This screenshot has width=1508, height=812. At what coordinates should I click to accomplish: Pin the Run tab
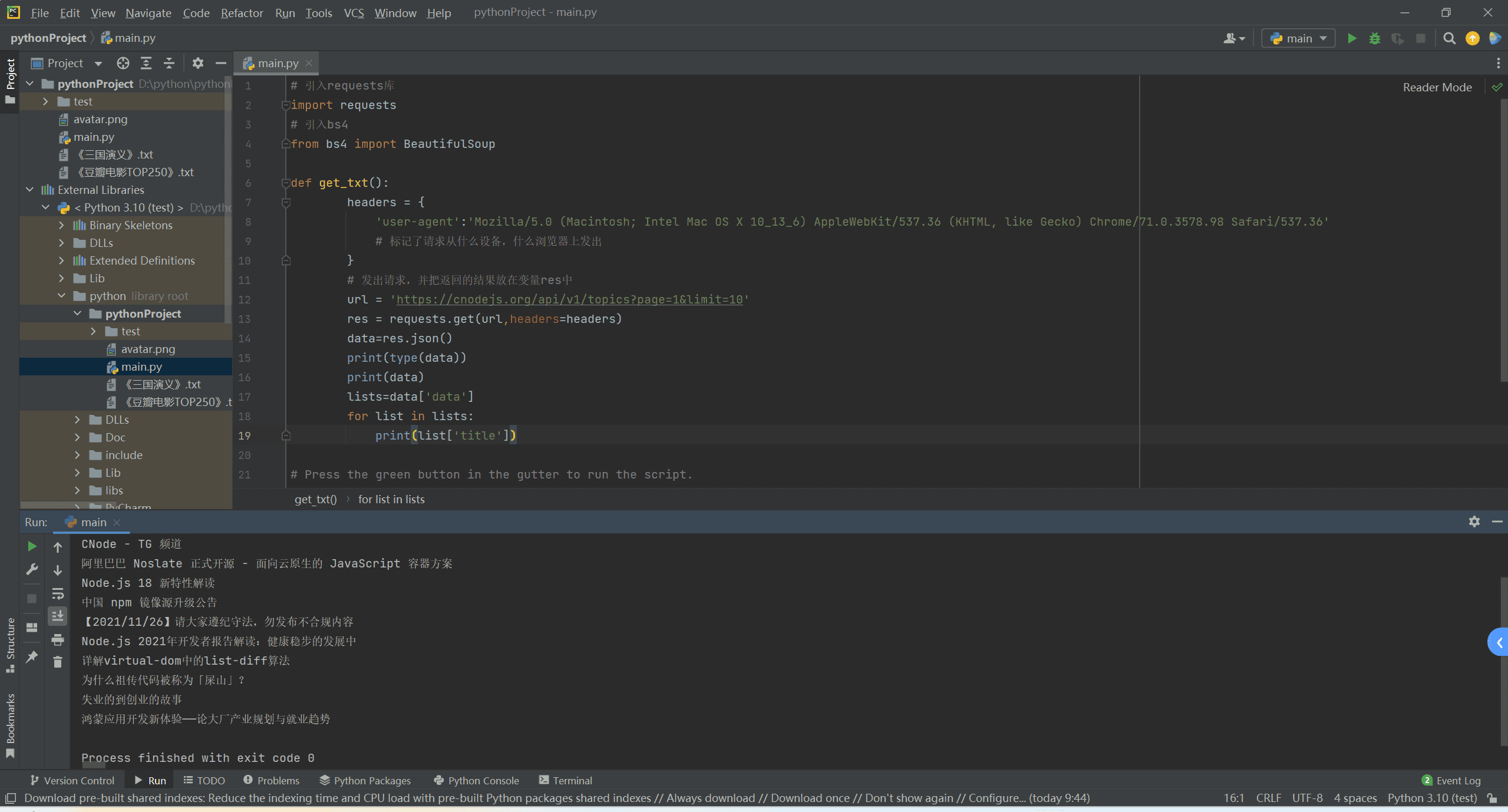point(32,656)
